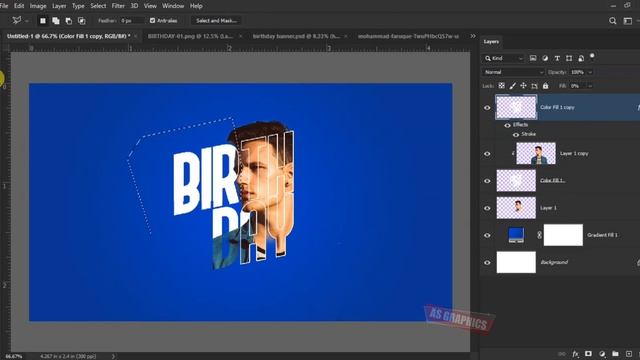Choose Subtract from selection mode icon
This screenshot has height=360, width=640.
(x=69, y=20)
